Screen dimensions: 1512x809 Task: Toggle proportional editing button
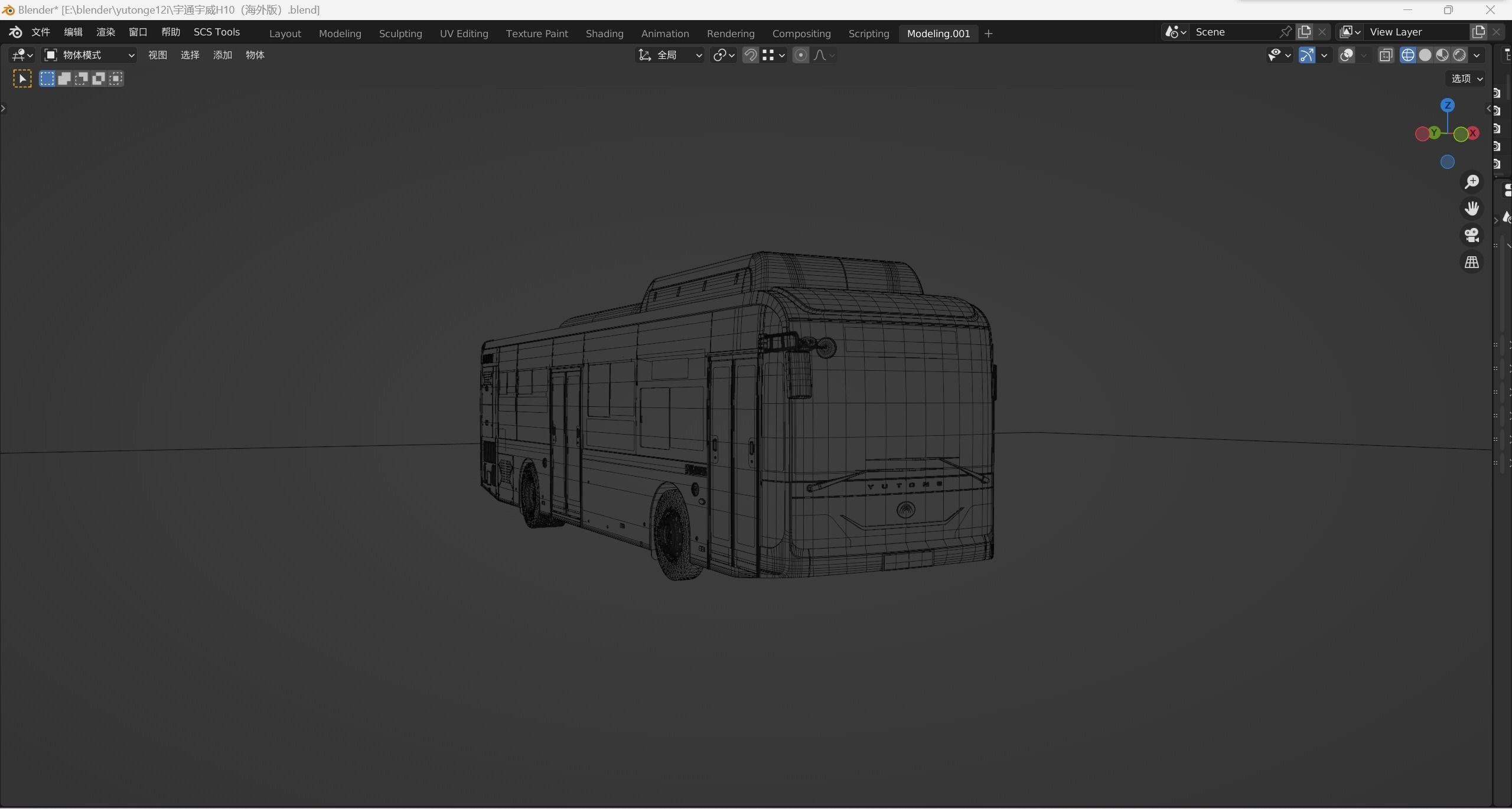(800, 55)
